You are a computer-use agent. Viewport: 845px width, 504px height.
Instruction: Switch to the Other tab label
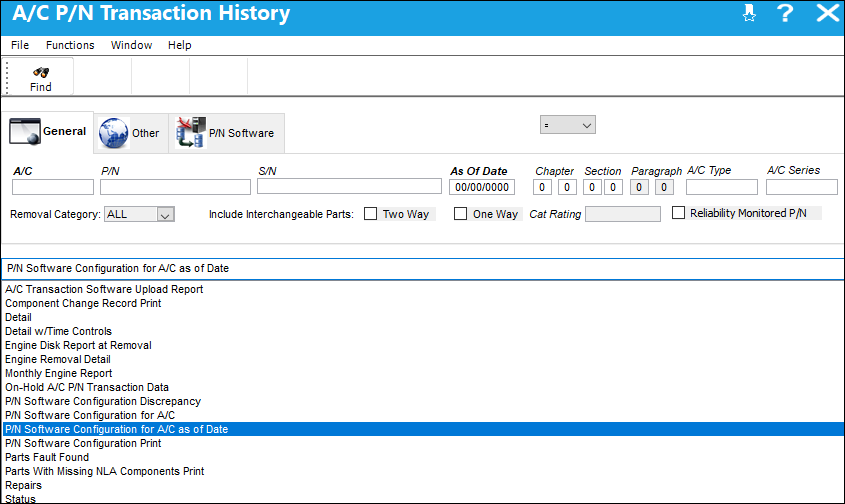point(146,133)
